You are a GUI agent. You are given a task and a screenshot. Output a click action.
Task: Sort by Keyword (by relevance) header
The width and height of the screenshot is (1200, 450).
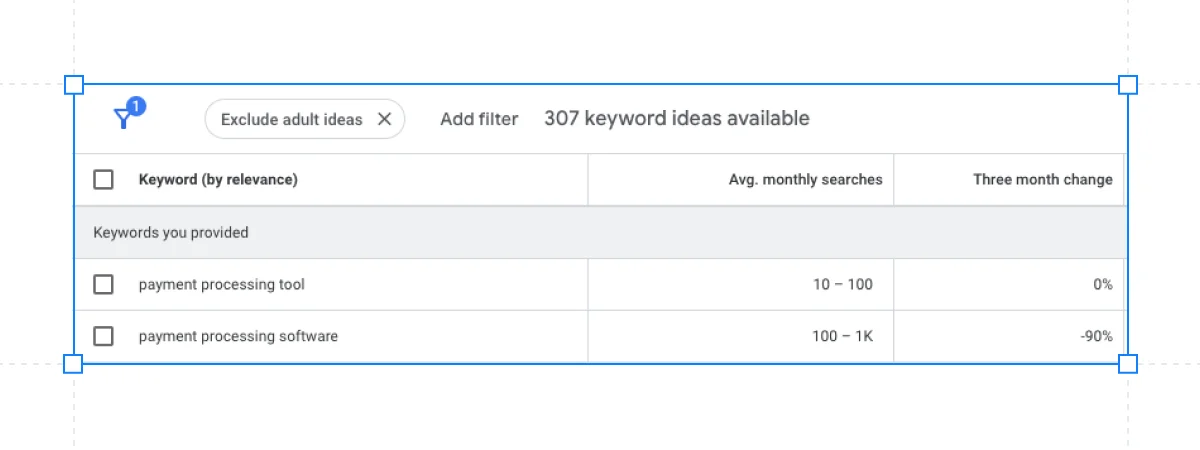(x=218, y=180)
